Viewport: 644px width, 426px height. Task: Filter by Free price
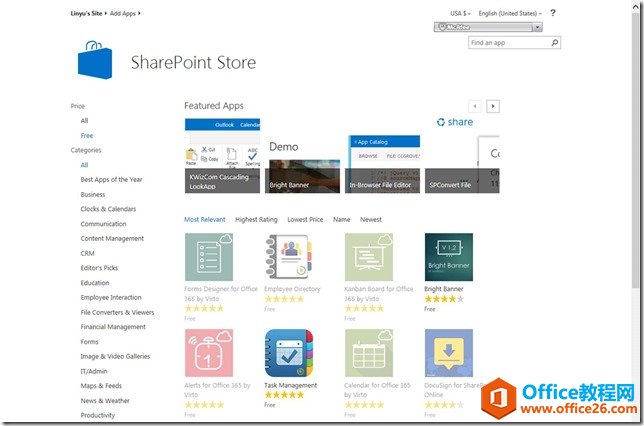(x=87, y=135)
